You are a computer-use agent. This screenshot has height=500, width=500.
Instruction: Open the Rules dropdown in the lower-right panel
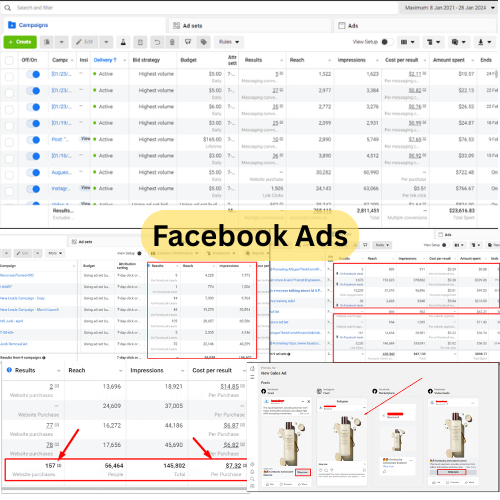(x=382, y=245)
